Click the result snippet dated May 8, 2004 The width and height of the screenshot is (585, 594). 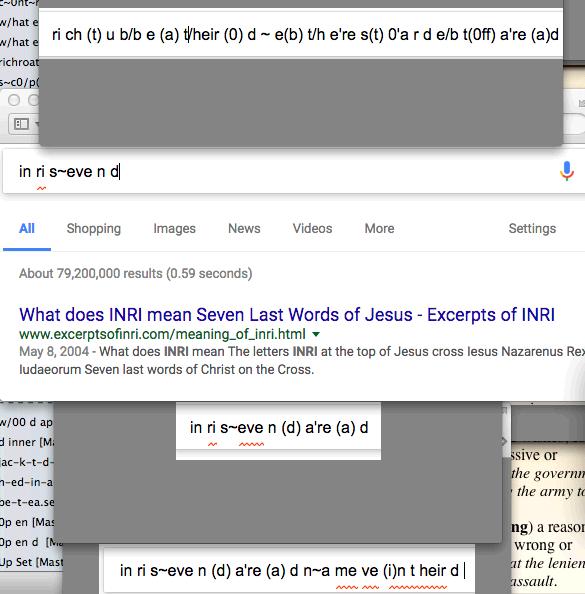pos(302,360)
